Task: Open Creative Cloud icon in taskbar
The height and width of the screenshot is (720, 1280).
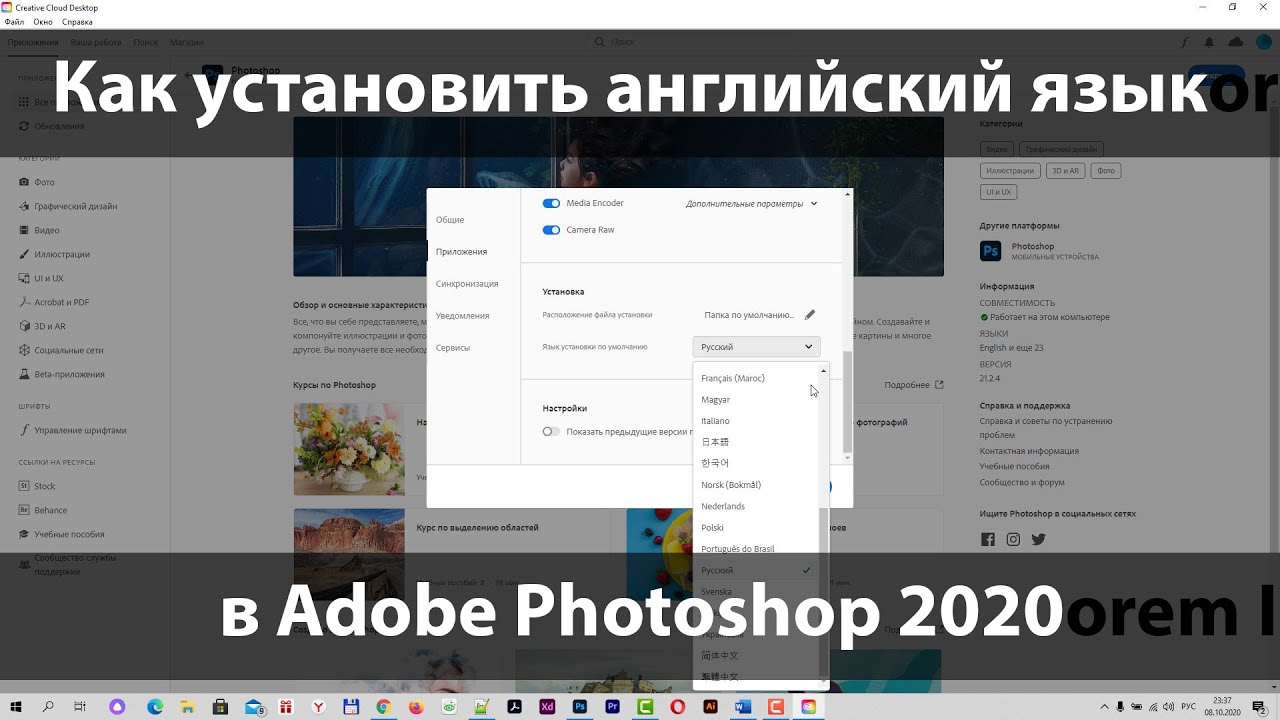Action: [x=808, y=707]
